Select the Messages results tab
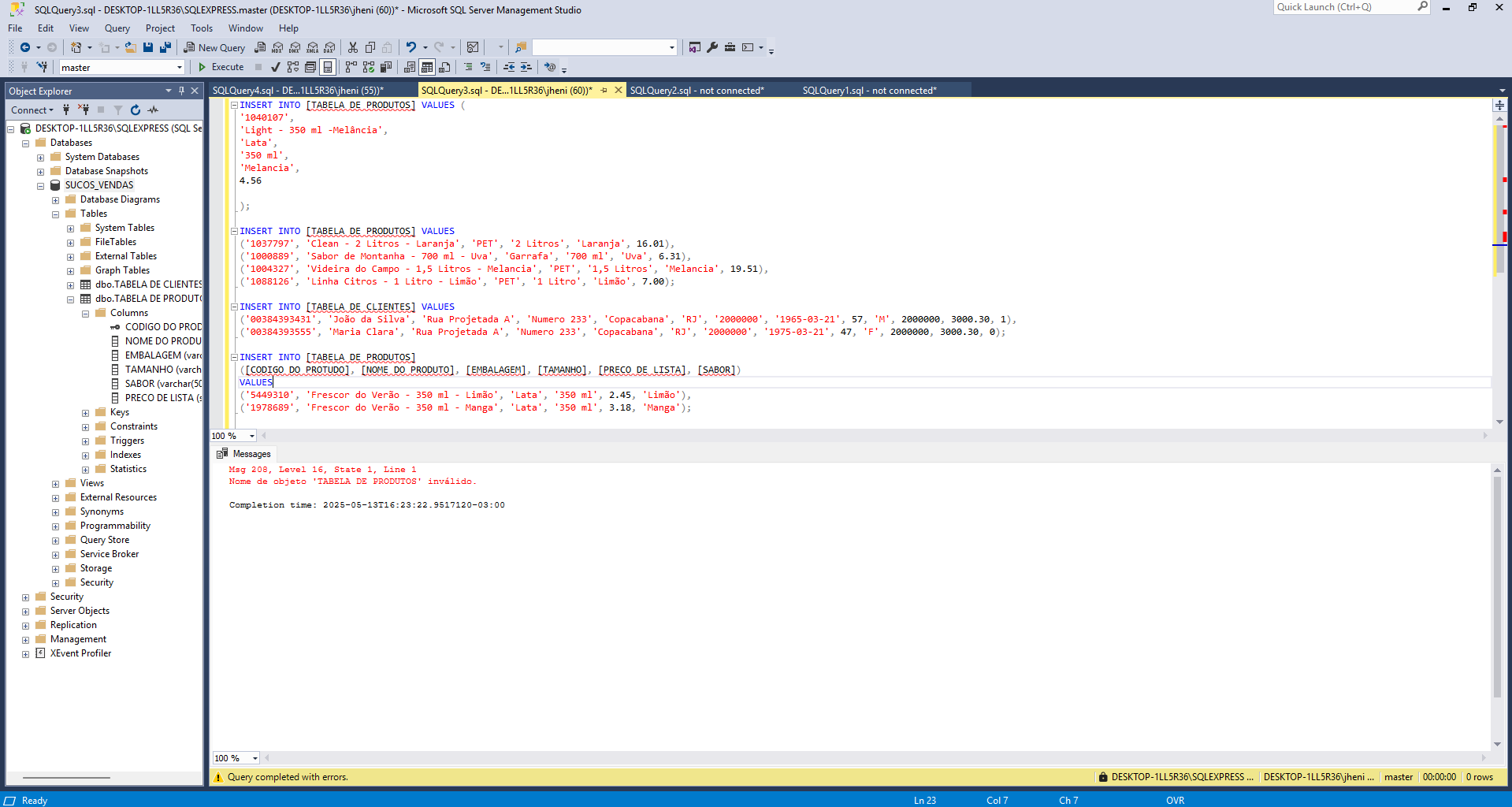 (x=243, y=454)
